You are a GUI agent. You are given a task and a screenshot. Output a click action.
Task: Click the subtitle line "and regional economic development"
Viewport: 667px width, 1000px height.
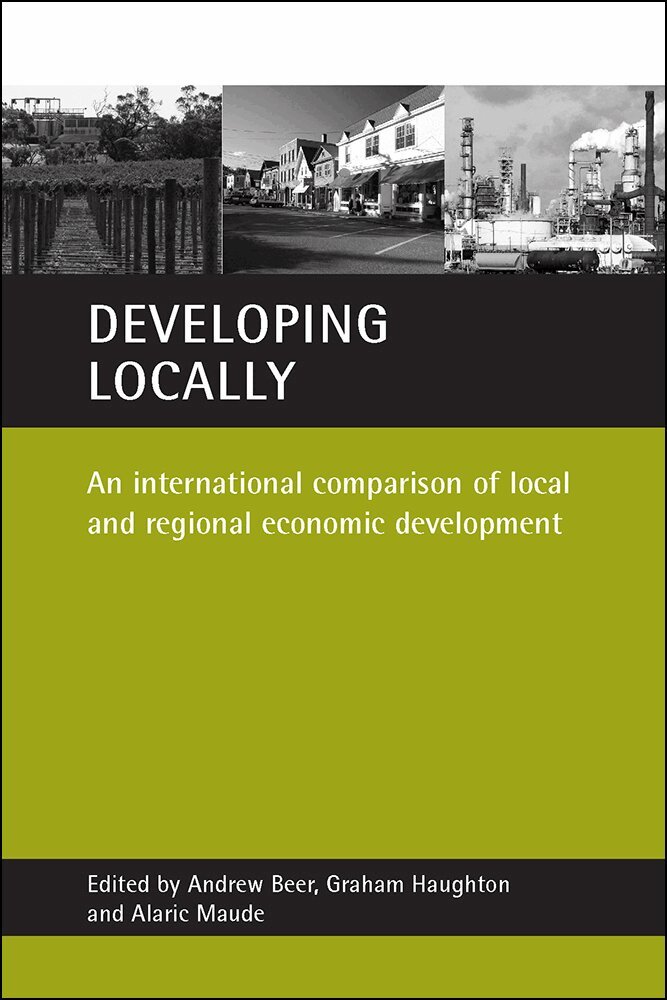click(325, 523)
